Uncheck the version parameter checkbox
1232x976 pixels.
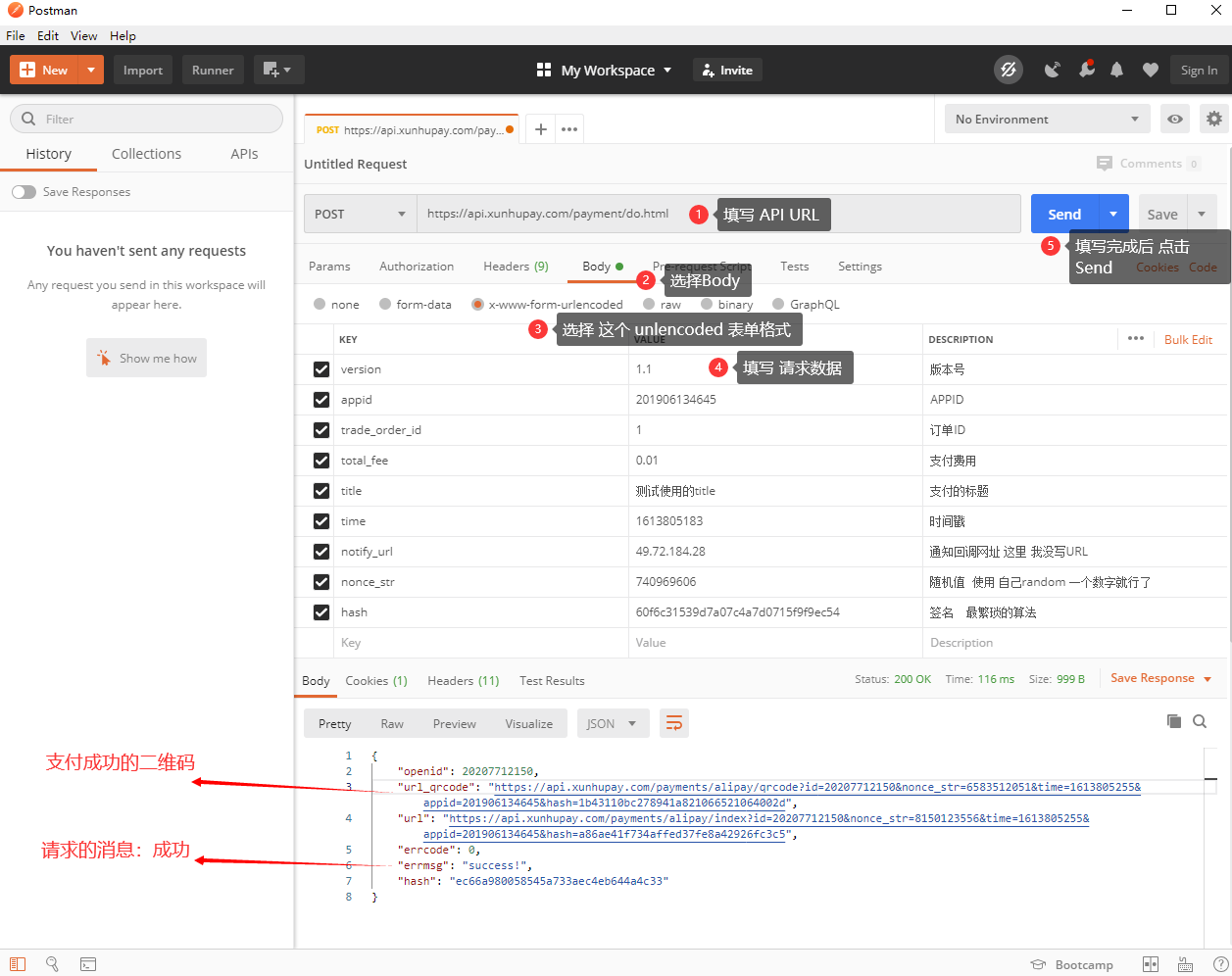point(321,369)
